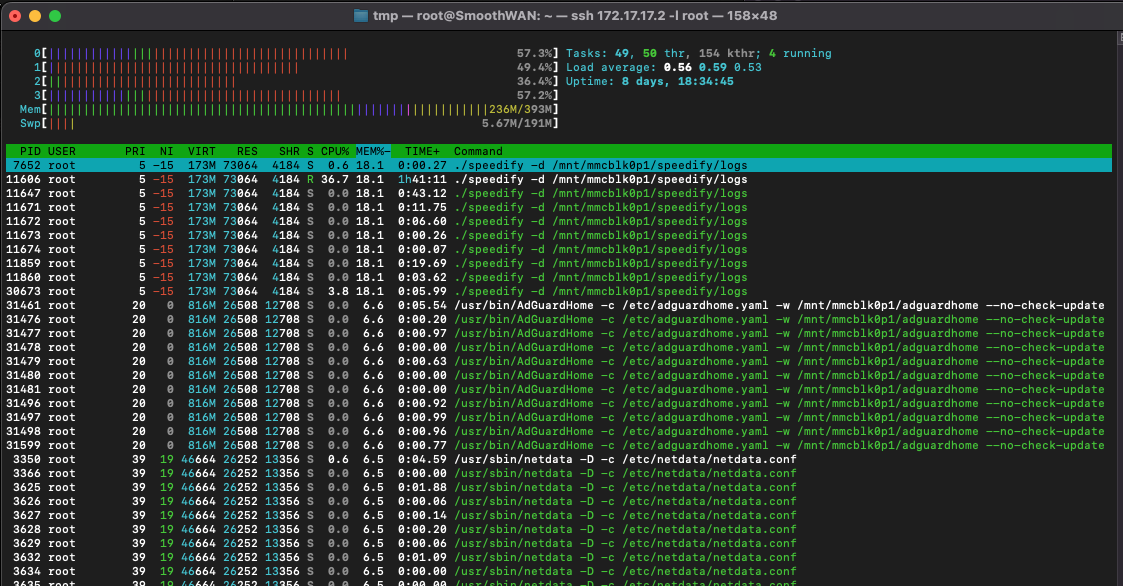Select netdata thread PID 3632
The image size is (1123, 586).
coord(559,557)
